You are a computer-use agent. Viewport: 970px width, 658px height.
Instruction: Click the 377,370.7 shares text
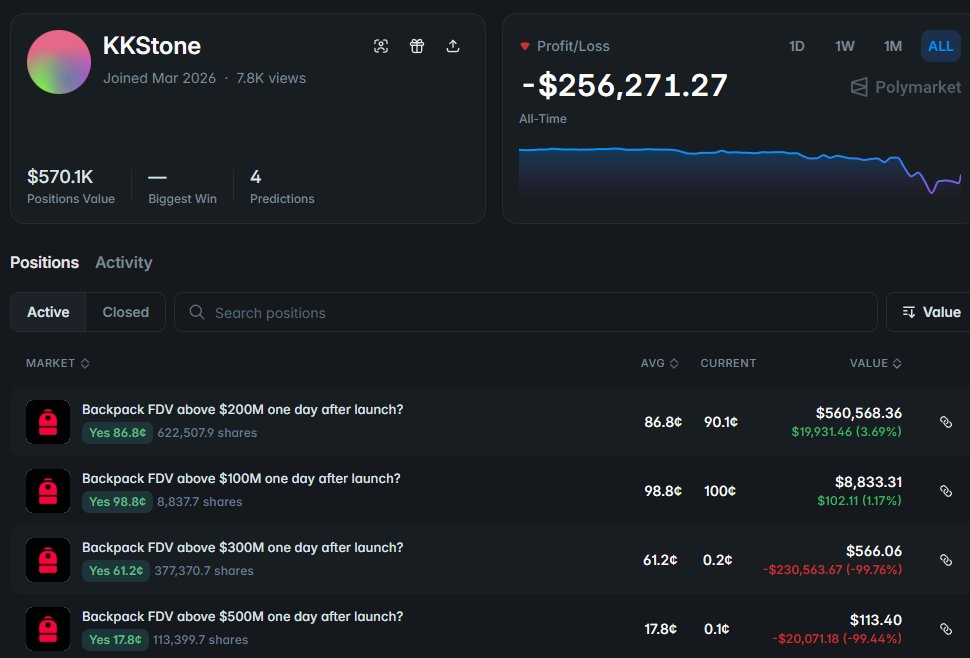(x=204, y=571)
